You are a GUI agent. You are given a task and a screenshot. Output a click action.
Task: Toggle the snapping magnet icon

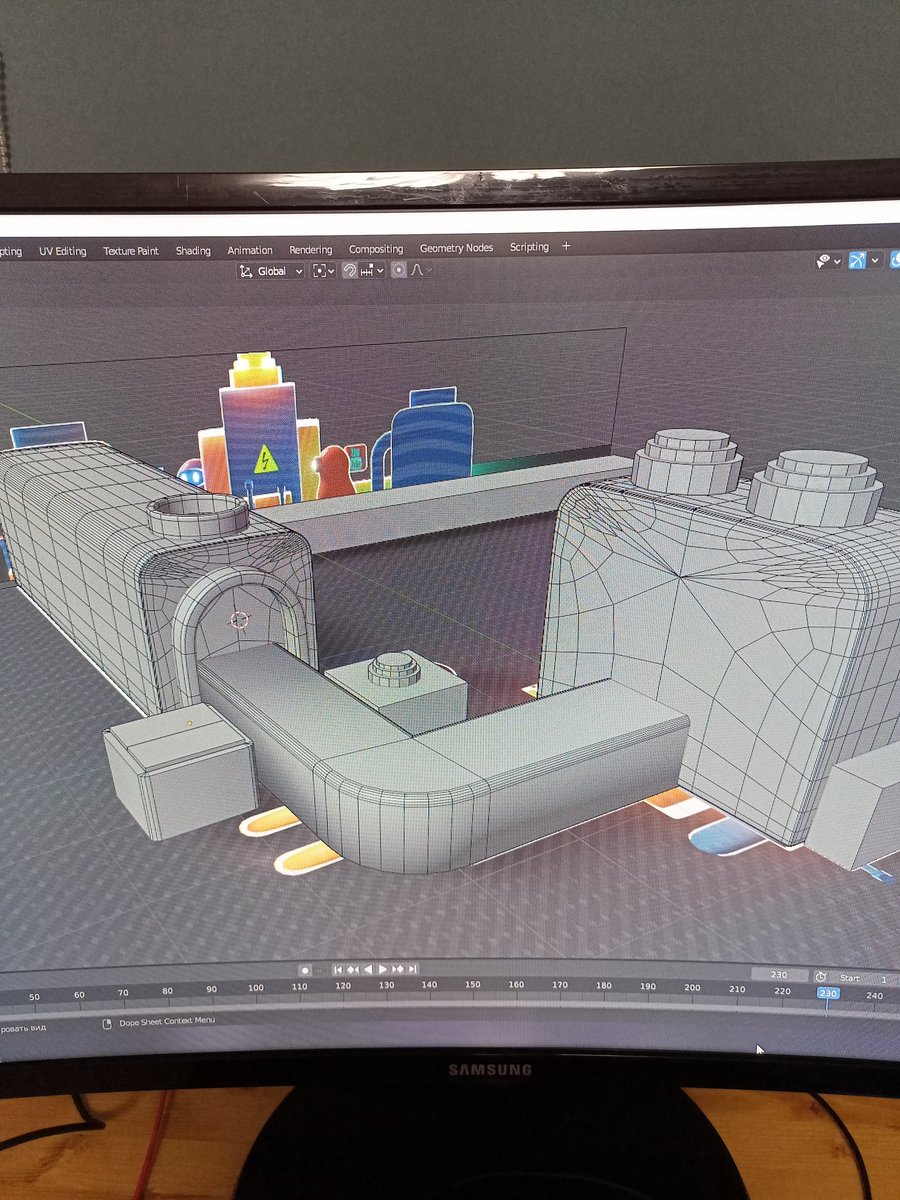tap(350, 270)
